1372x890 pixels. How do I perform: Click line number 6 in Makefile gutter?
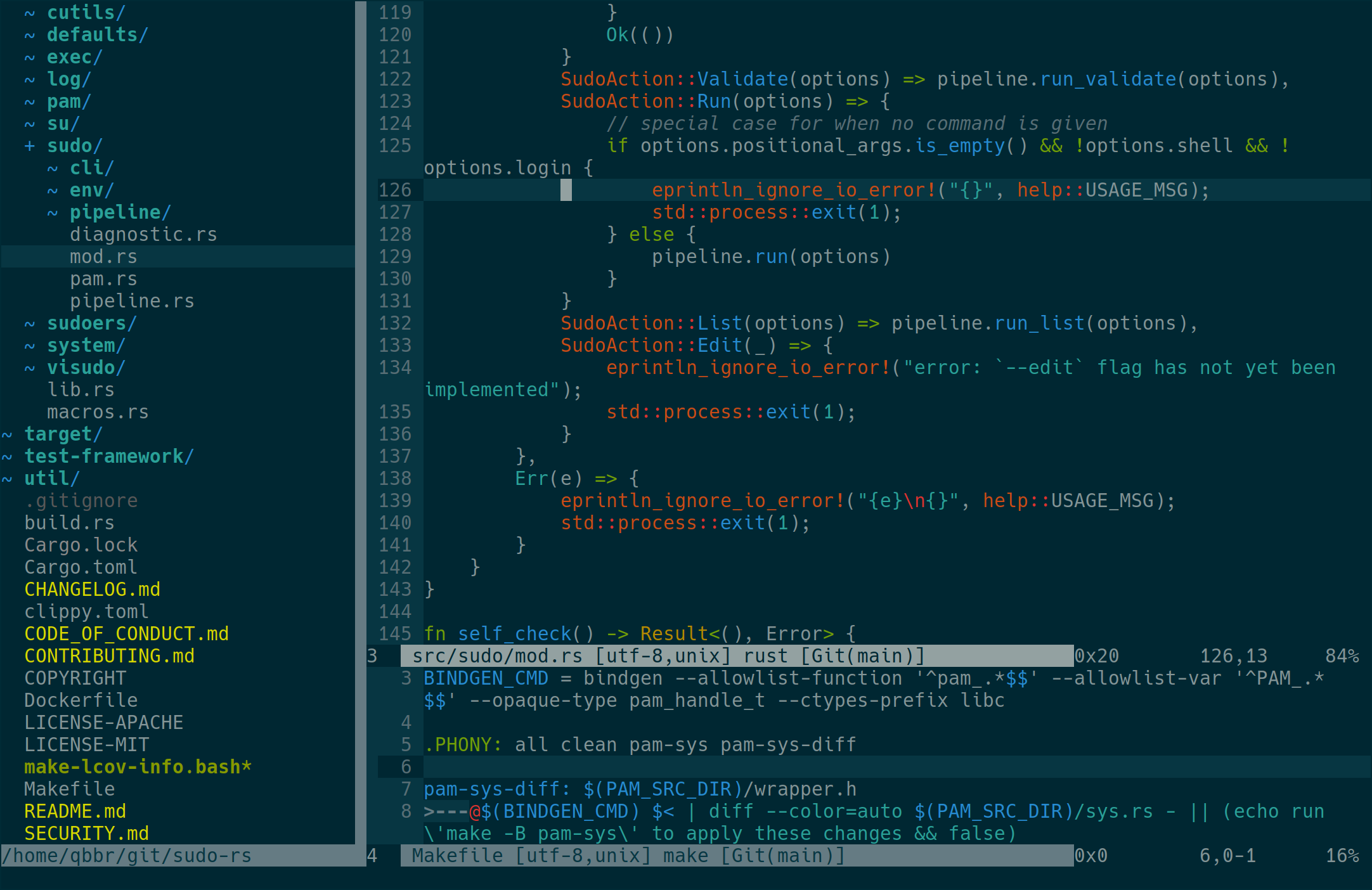tap(406, 767)
